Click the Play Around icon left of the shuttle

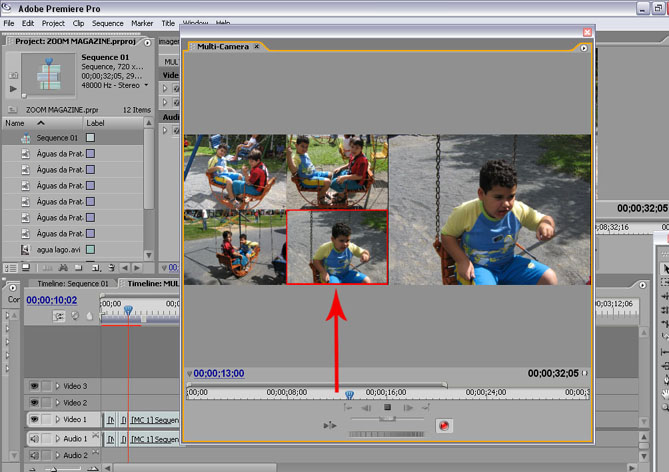(x=329, y=425)
